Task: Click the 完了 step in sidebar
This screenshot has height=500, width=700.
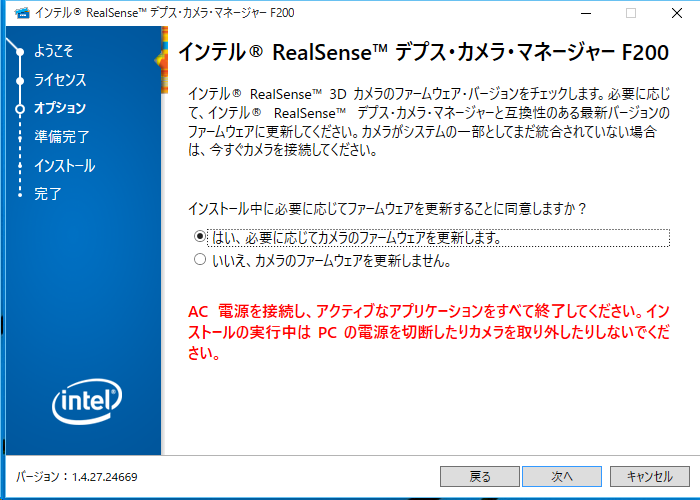Action: (x=48, y=194)
